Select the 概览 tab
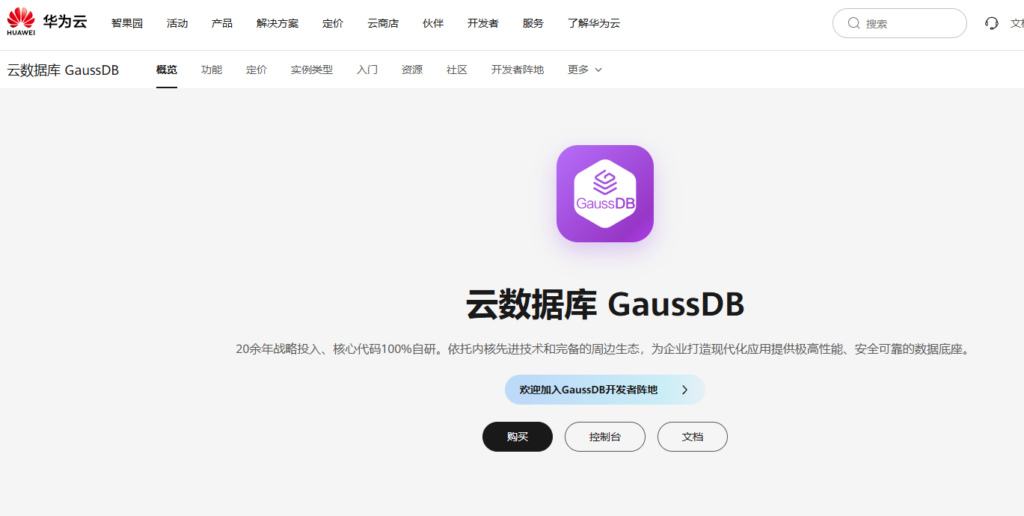Screen dimensions: 1024x516 coord(167,70)
